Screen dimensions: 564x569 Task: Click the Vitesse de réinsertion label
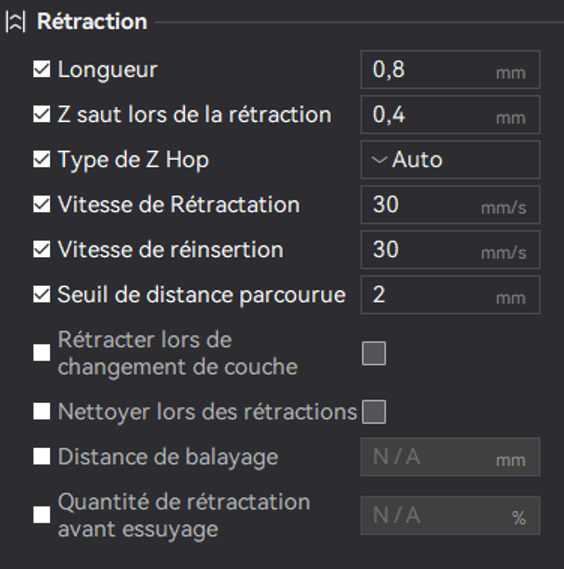pos(171,250)
